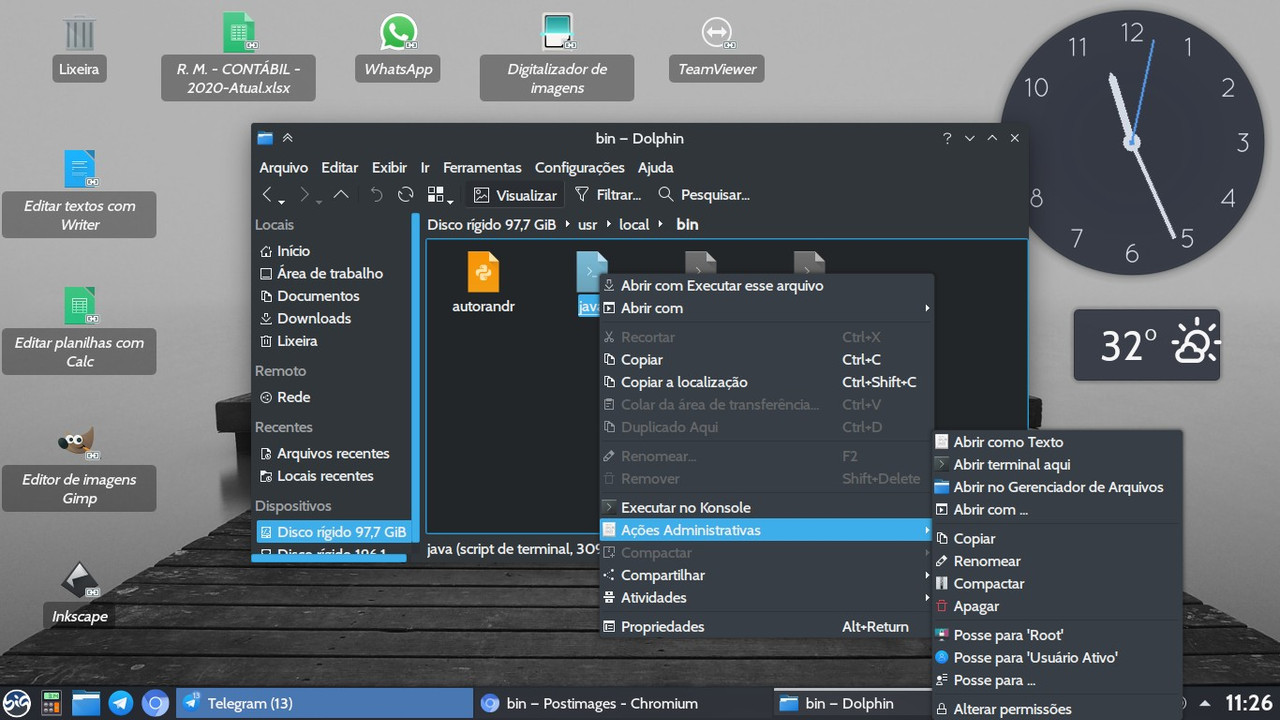Choose Apagar in administrative submenu

[1057, 606]
